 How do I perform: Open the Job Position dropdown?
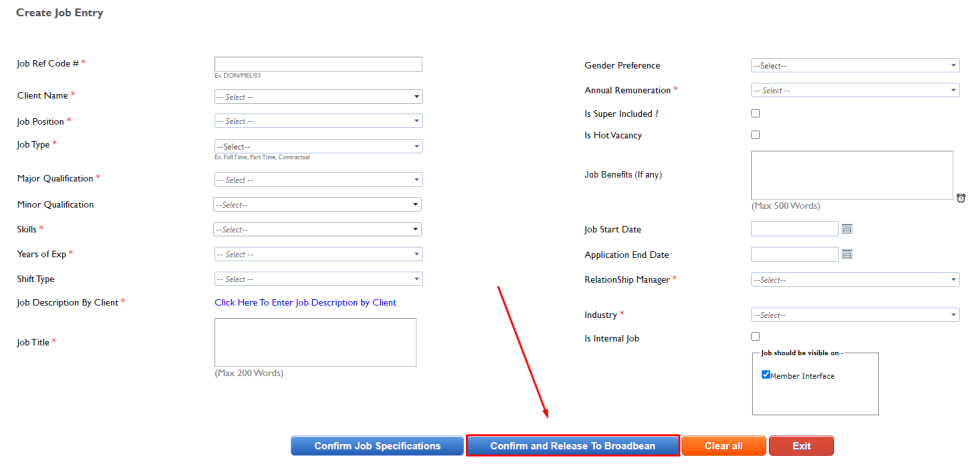point(318,121)
